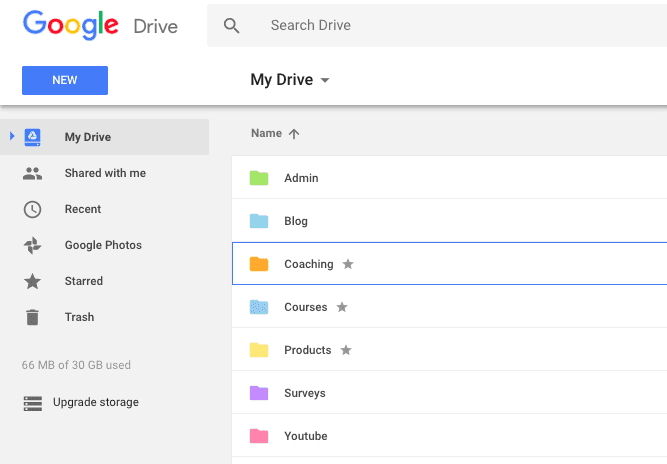Open Shared with me section

tap(105, 173)
